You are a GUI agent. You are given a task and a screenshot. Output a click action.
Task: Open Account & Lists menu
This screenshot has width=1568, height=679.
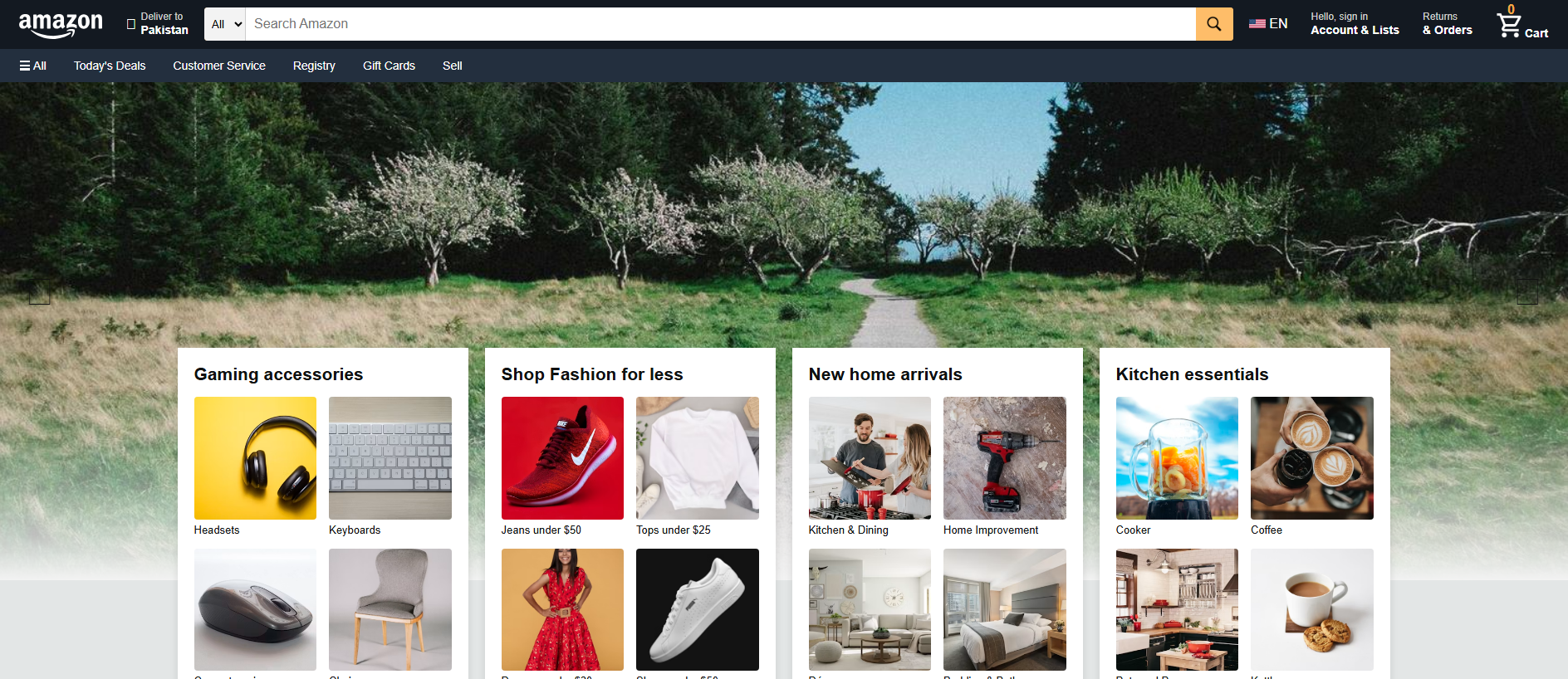point(1355,24)
